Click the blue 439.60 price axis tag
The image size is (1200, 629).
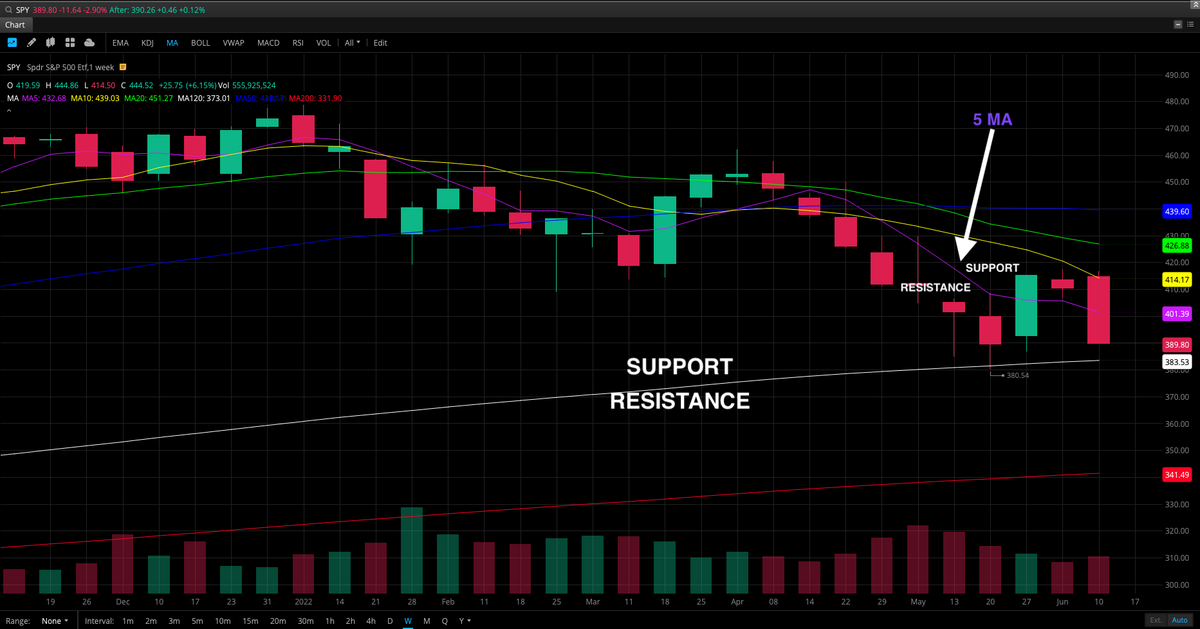pyautogui.click(x=1177, y=212)
